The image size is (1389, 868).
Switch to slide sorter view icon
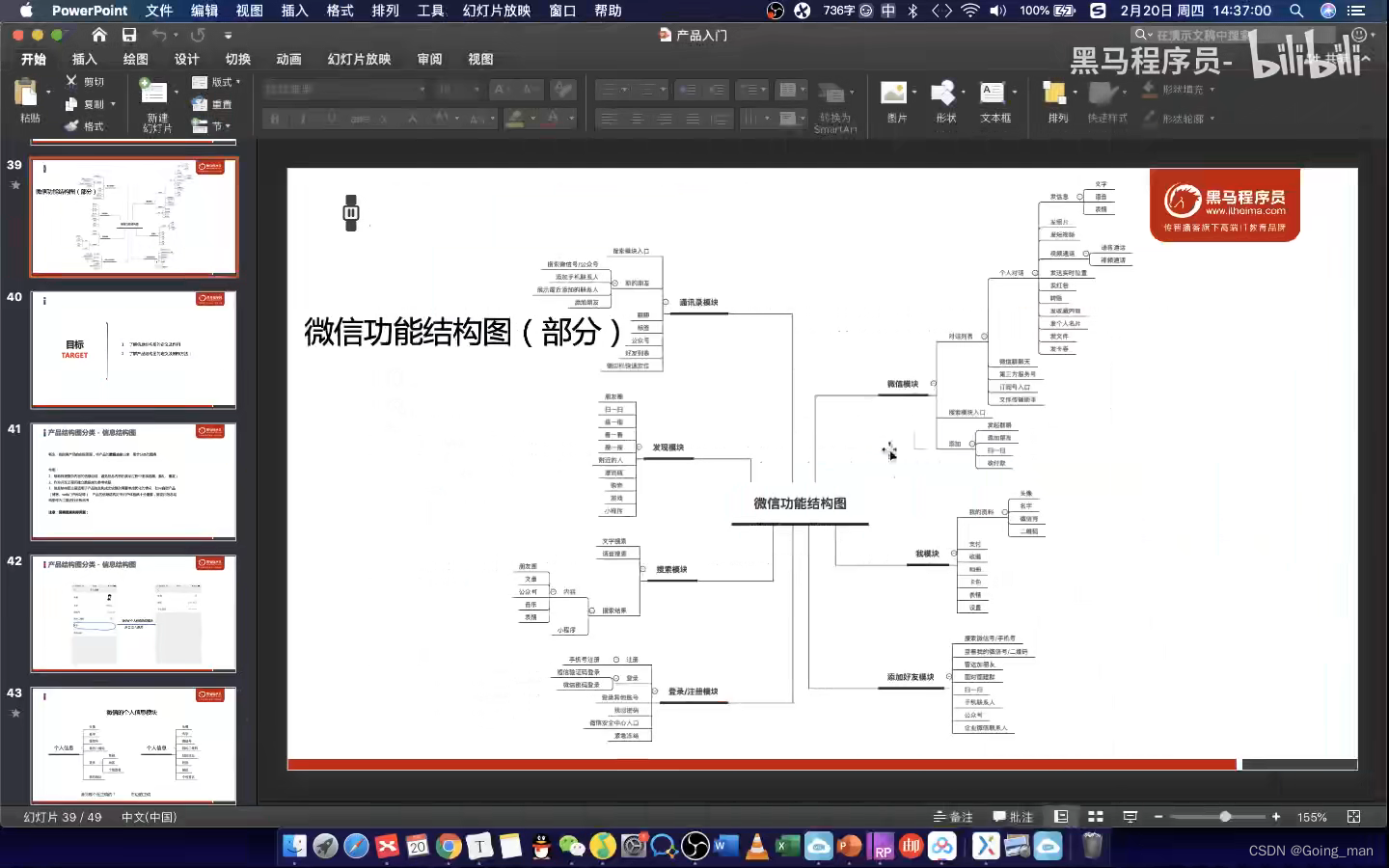click(1095, 817)
